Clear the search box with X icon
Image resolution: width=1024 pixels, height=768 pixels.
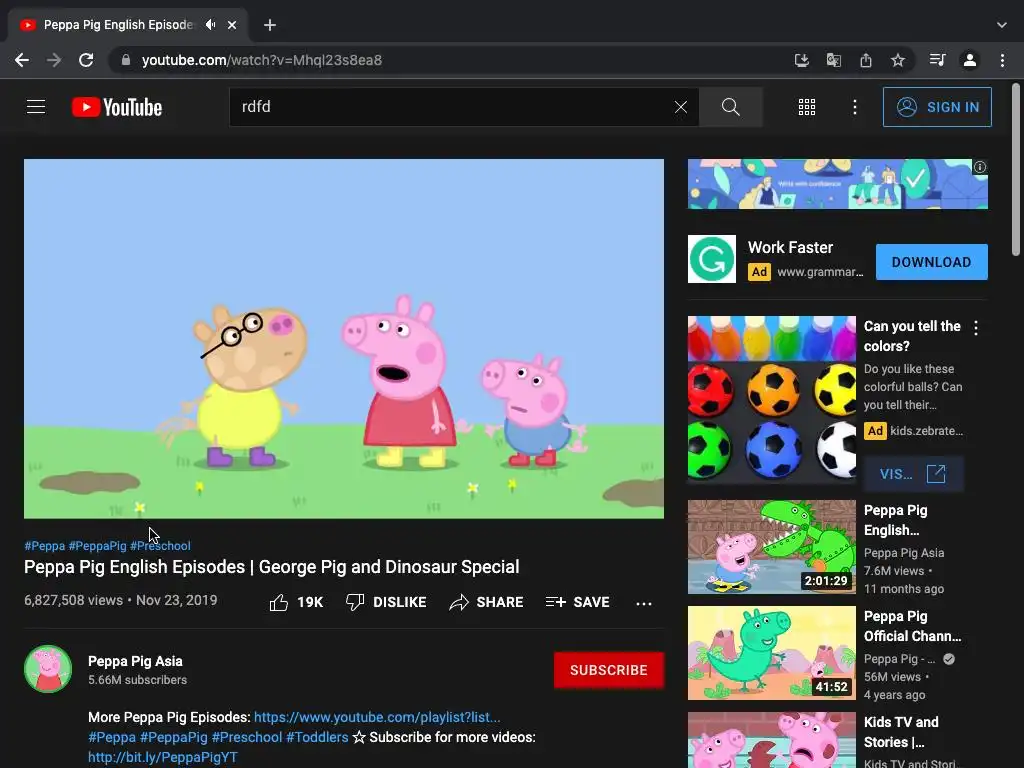680,107
